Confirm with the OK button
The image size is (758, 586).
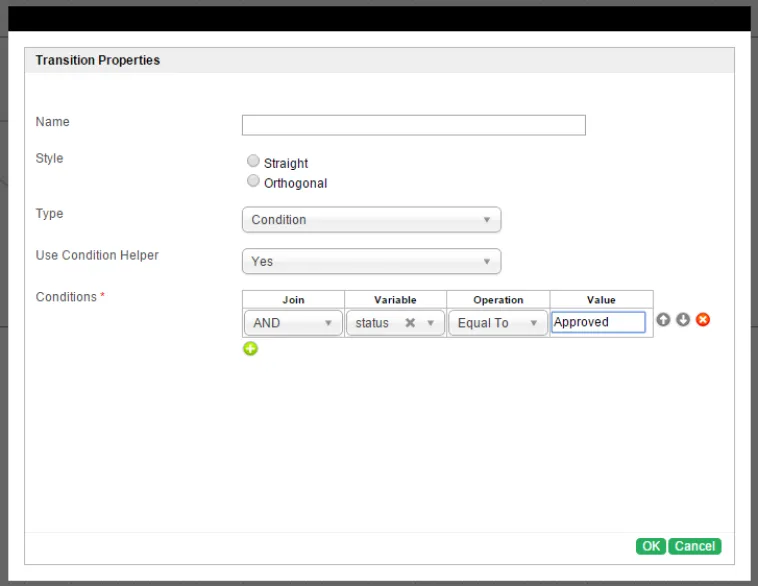click(x=651, y=546)
